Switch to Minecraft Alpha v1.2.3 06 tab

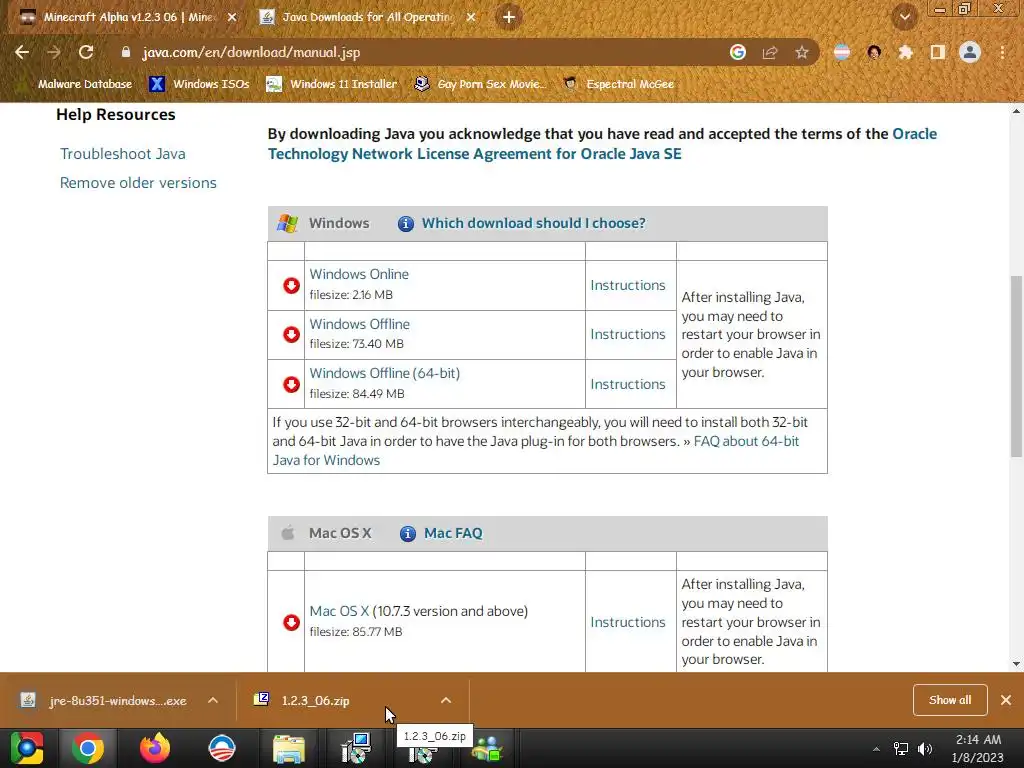pos(128,17)
